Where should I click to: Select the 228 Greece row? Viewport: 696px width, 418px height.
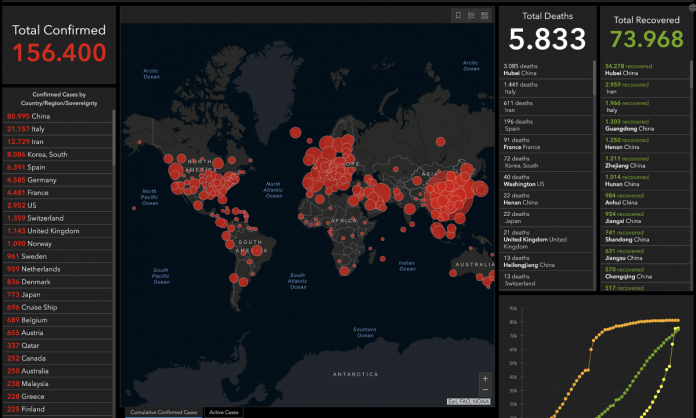pos(58,397)
